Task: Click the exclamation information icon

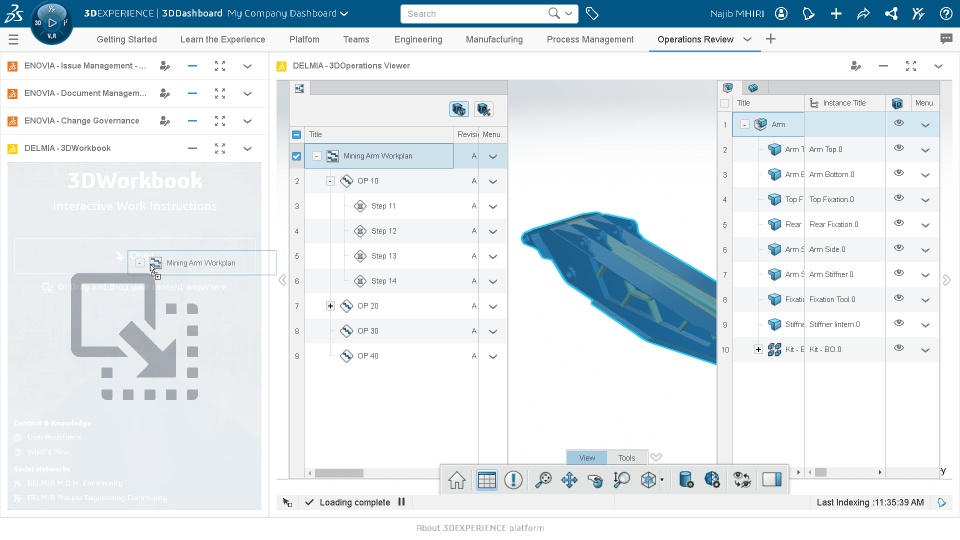Action: coord(513,480)
